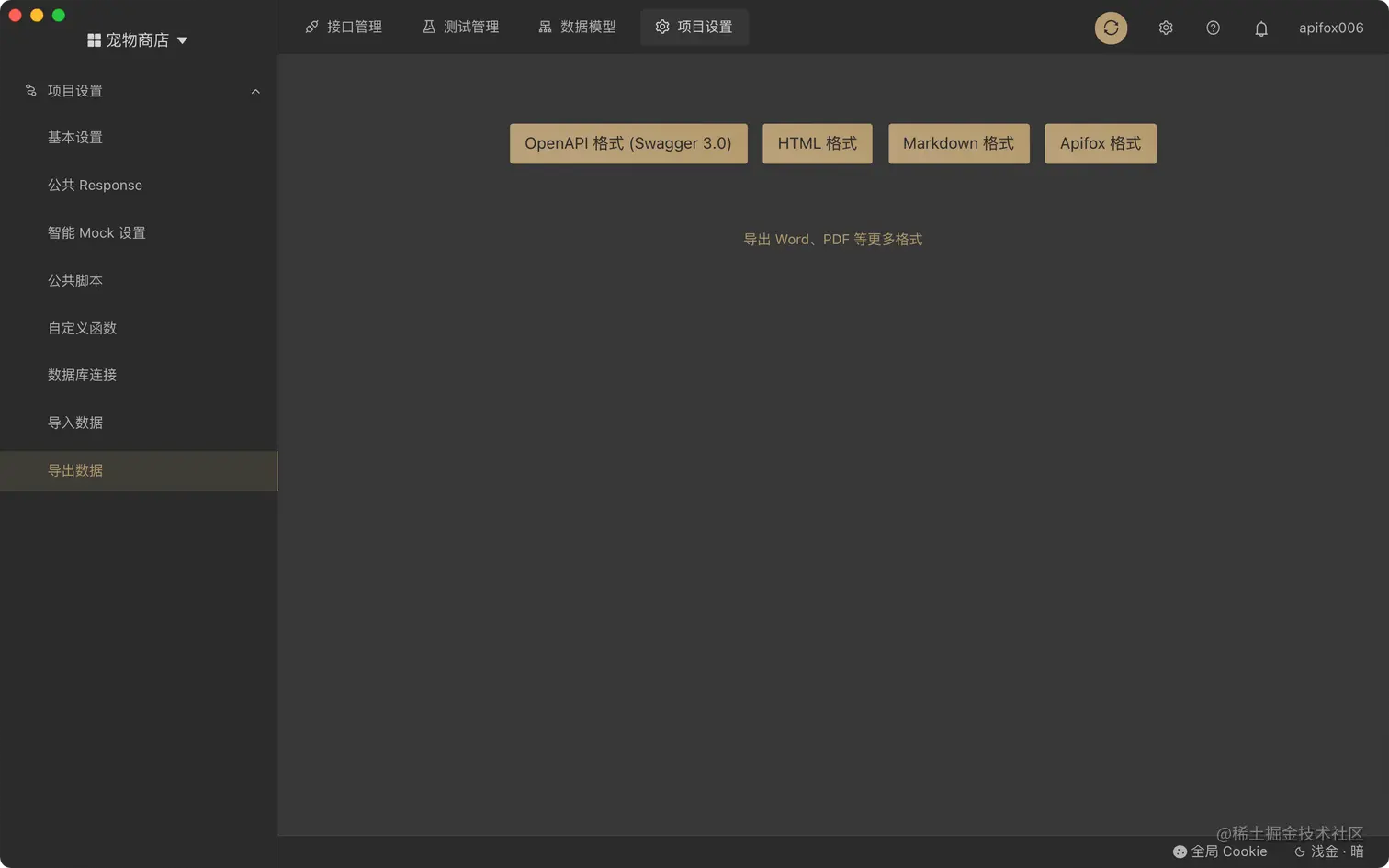
Task: Click 浅金 · 暗 theme label
Action: pyautogui.click(x=1338, y=851)
